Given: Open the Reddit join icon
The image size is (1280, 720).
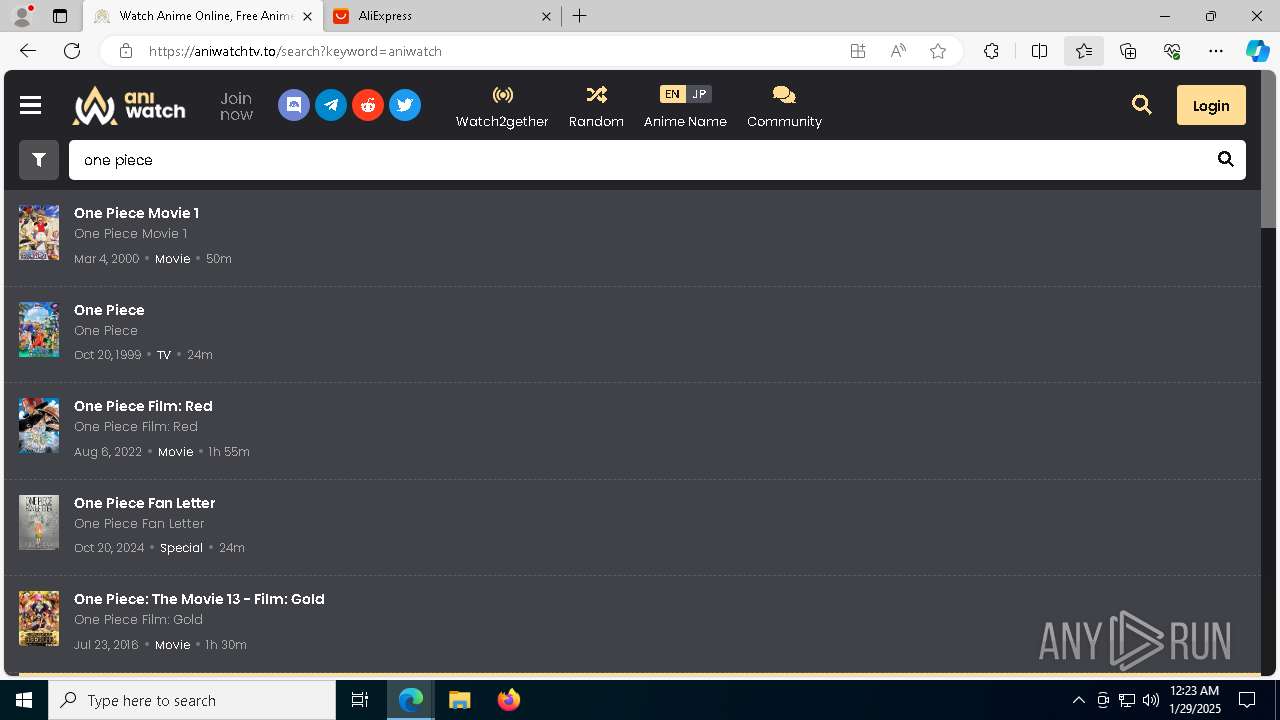Looking at the screenshot, I should [368, 105].
